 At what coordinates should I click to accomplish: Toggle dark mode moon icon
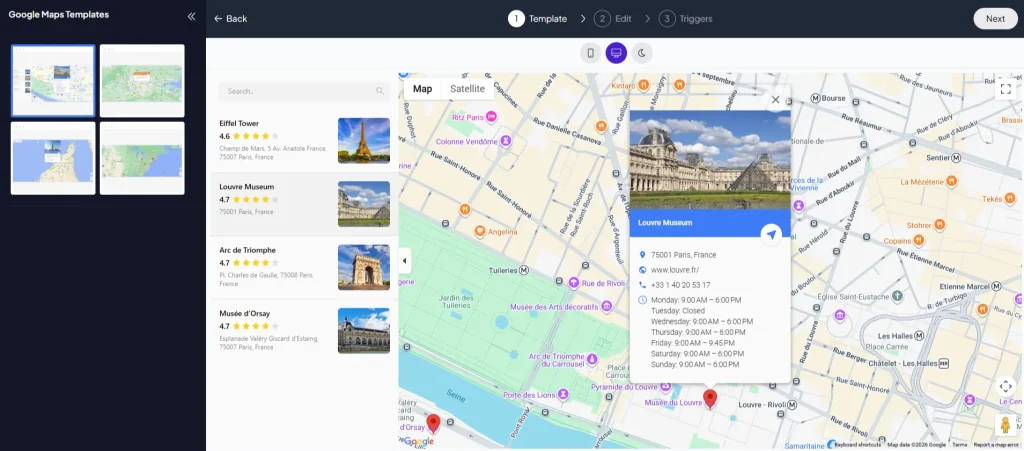(x=642, y=53)
